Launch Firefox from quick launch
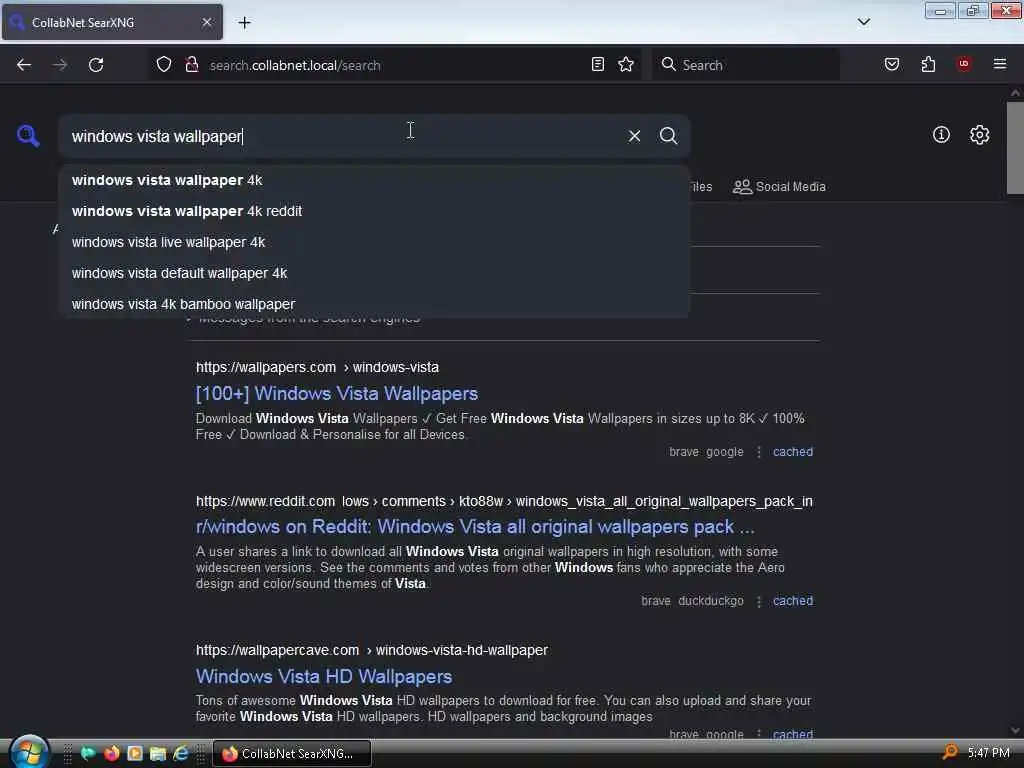Image resolution: width=1024 pixels, height=768 pixels. (112, 753)
